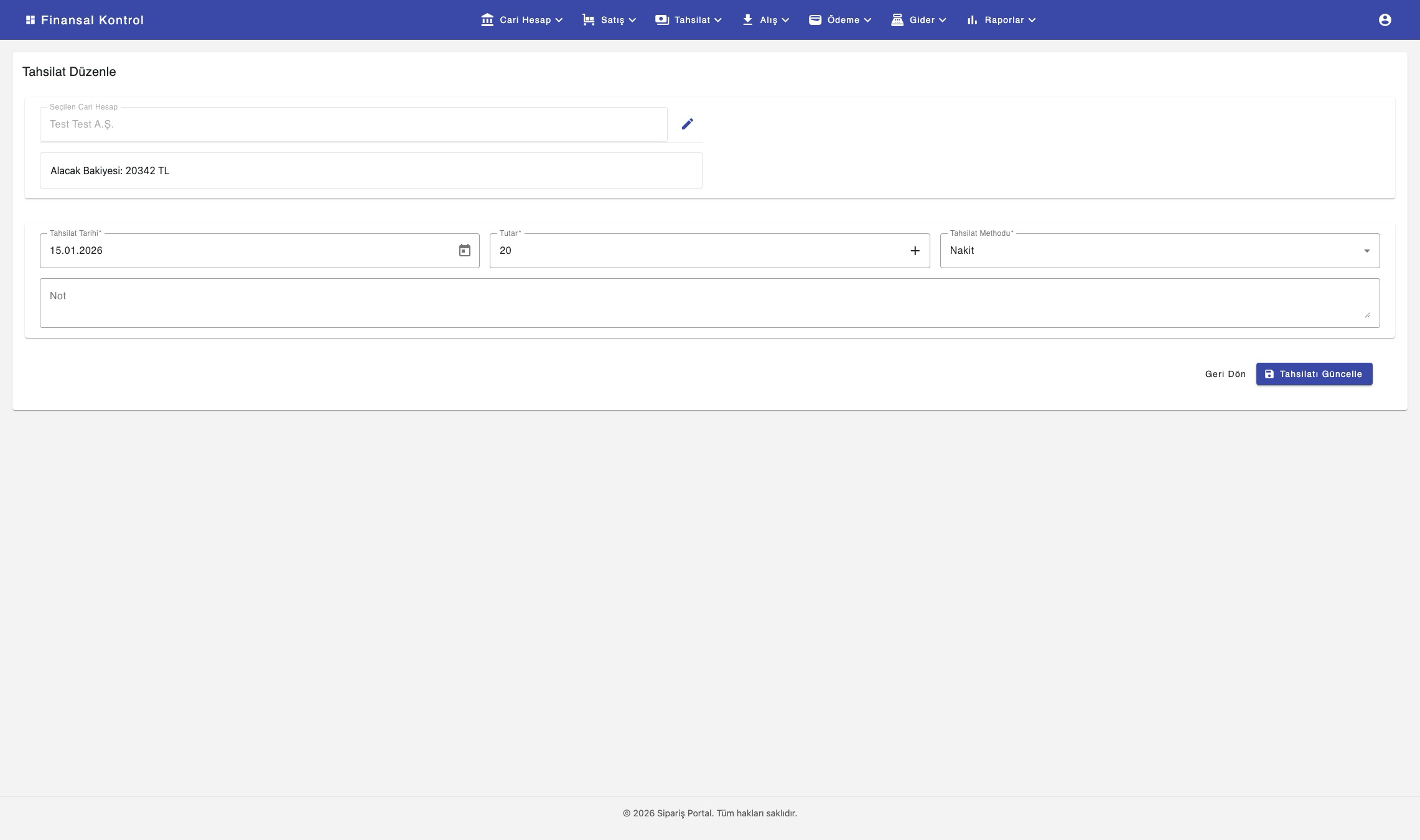Open the Satış menu

click(x=612, y=20)
